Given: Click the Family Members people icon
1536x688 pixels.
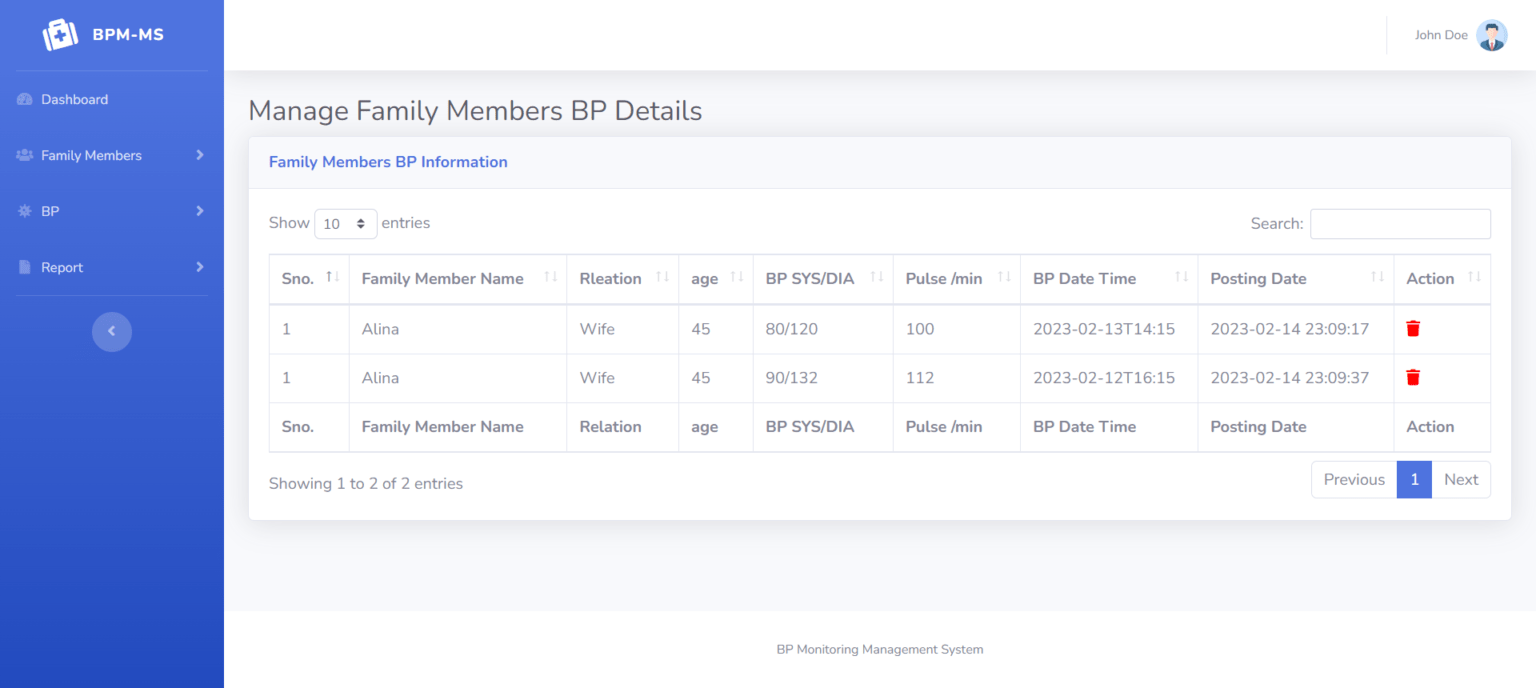Looking at the screenshot, I should [22, 155].
